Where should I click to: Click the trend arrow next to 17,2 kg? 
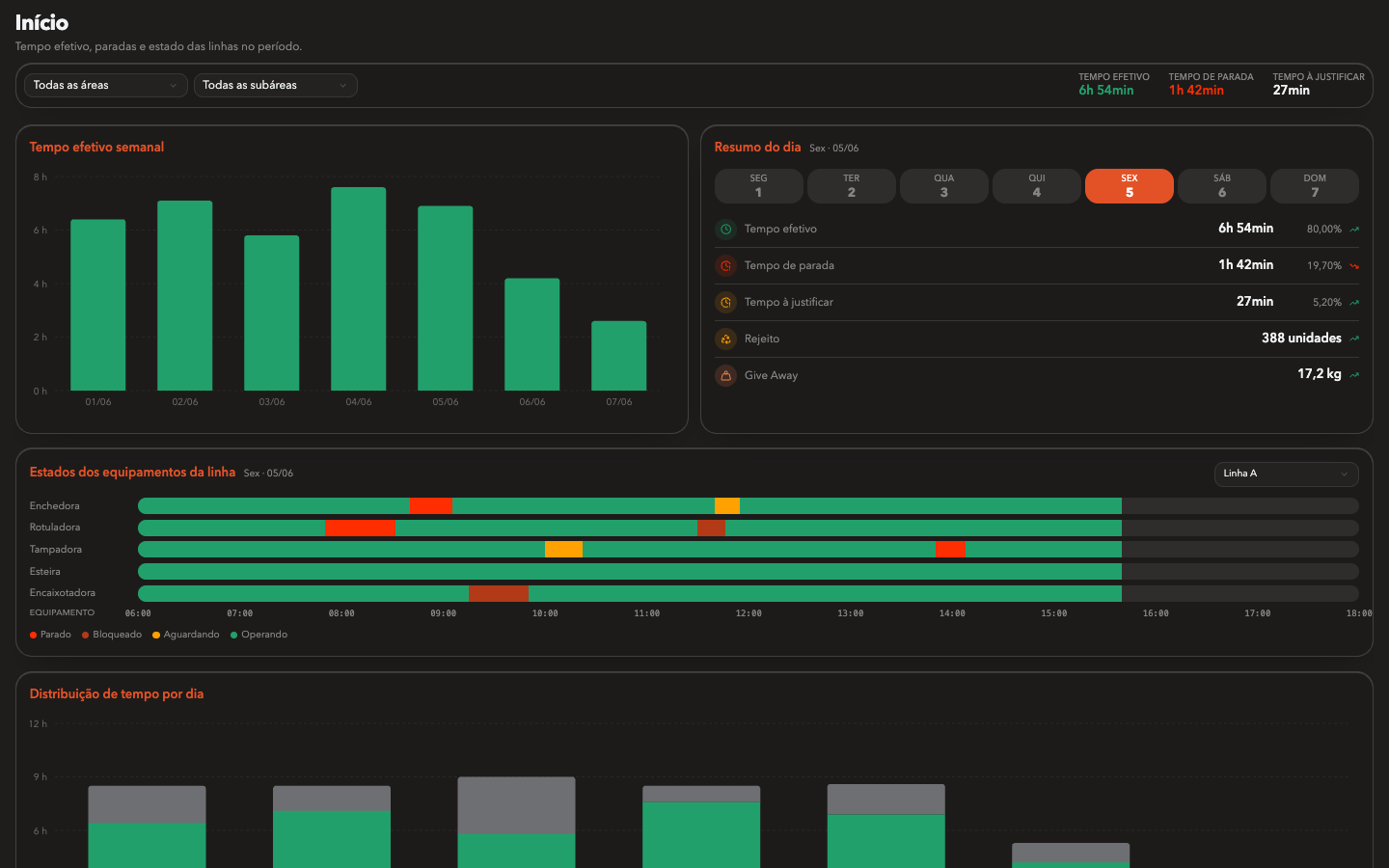(1354, 375)
